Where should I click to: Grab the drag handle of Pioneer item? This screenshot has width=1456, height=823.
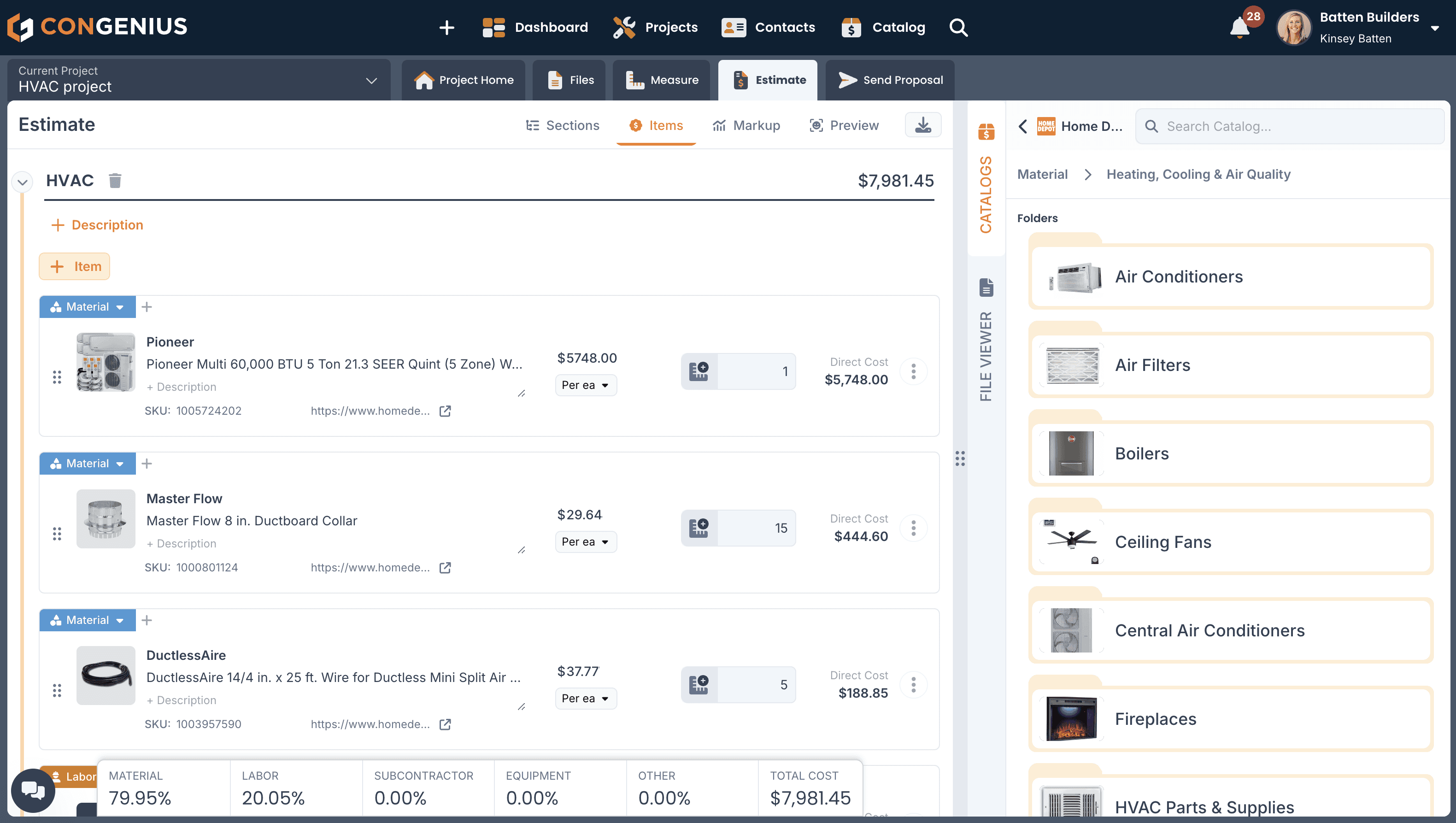coord(57,377)
